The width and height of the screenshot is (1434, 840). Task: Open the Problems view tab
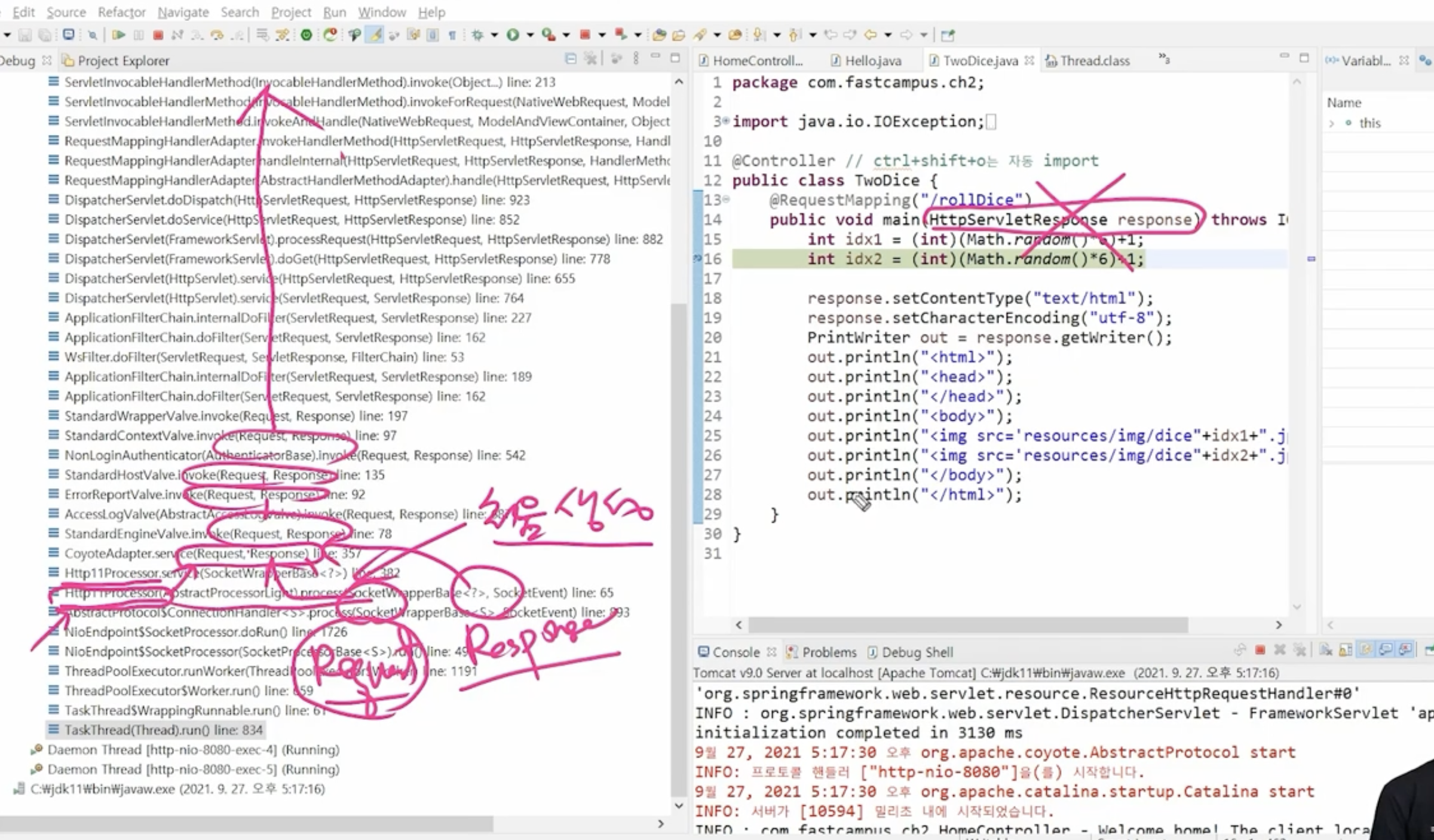tap(828, 652)
